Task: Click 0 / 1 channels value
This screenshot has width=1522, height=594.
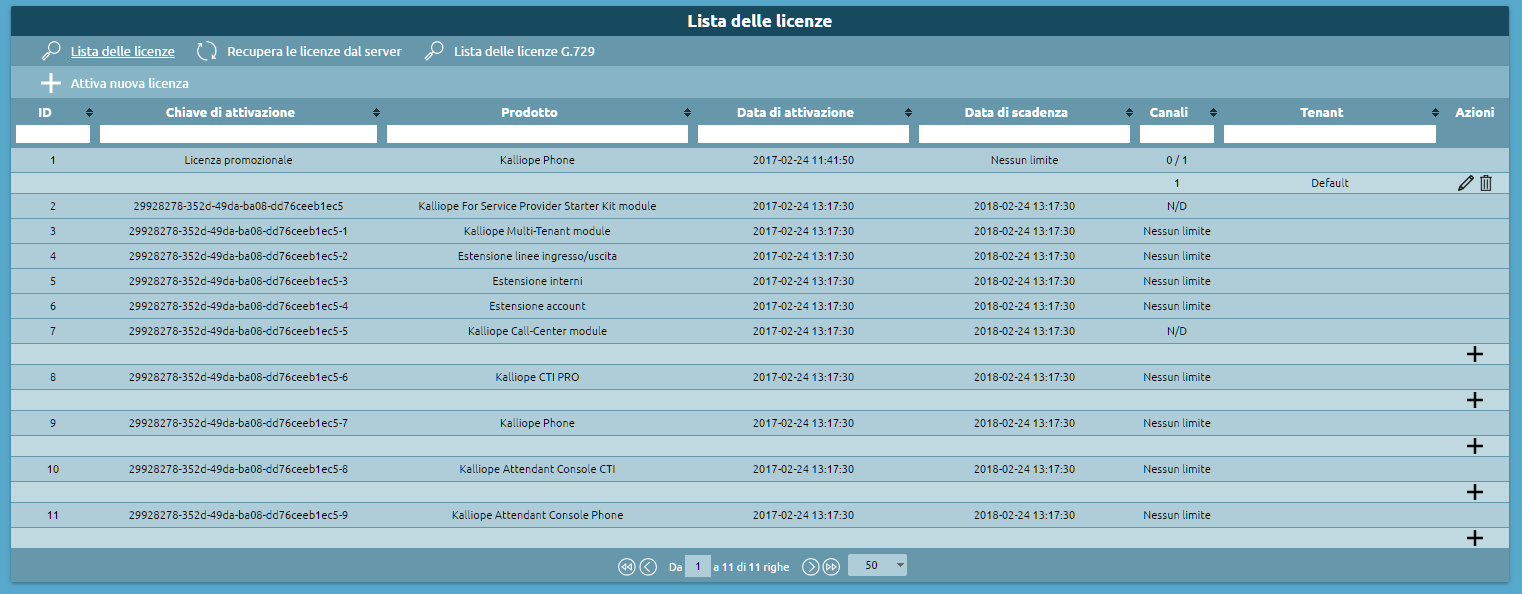Action: tap(1177, 160)
